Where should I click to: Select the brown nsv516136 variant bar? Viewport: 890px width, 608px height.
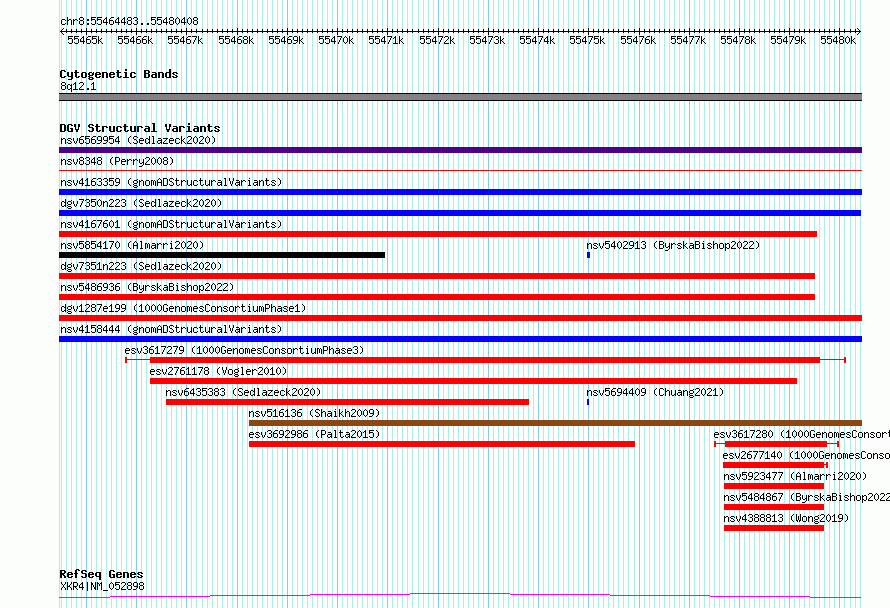coord(555,423)
